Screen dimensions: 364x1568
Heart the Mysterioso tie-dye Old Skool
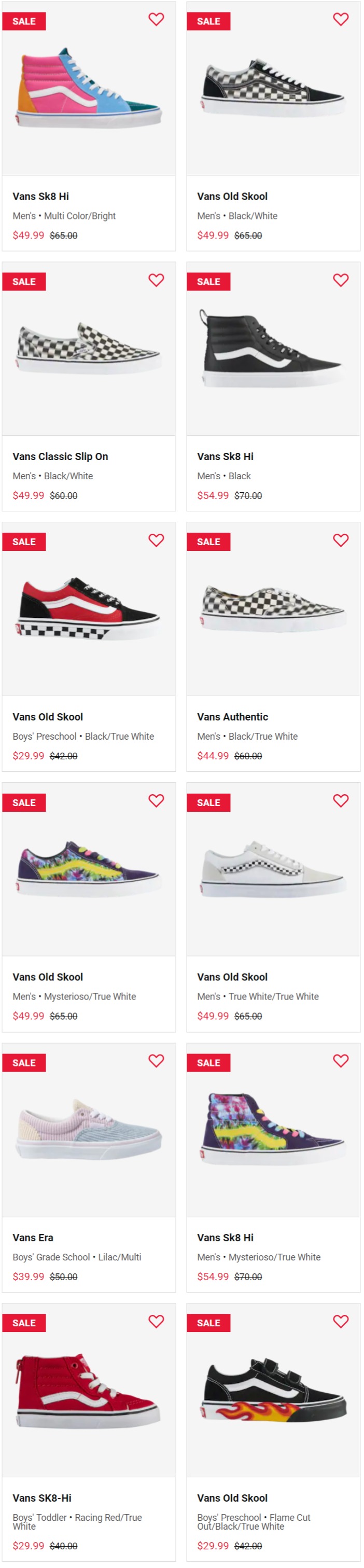coord(157,801)
